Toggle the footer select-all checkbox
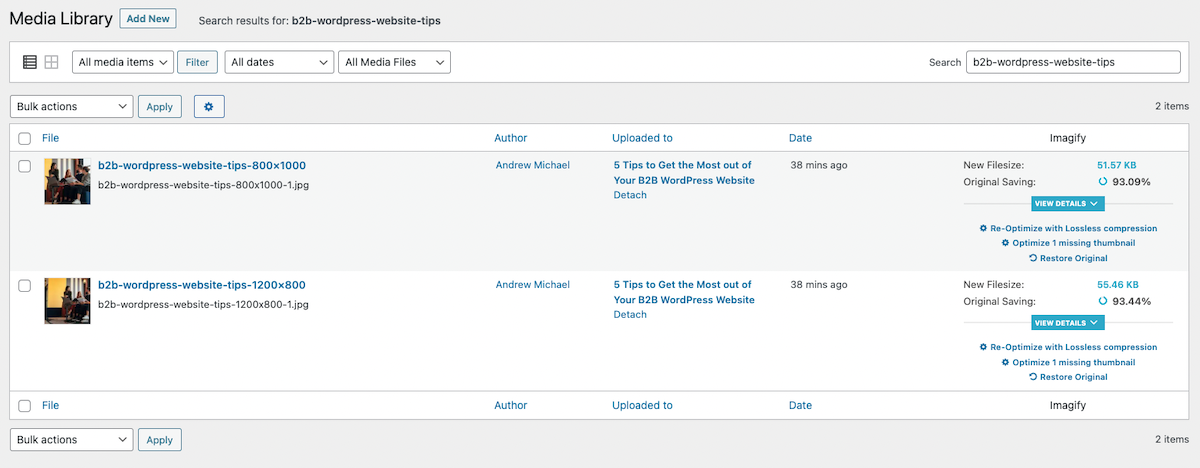Viewport: 1200px width, 468px height. (25, 405)
